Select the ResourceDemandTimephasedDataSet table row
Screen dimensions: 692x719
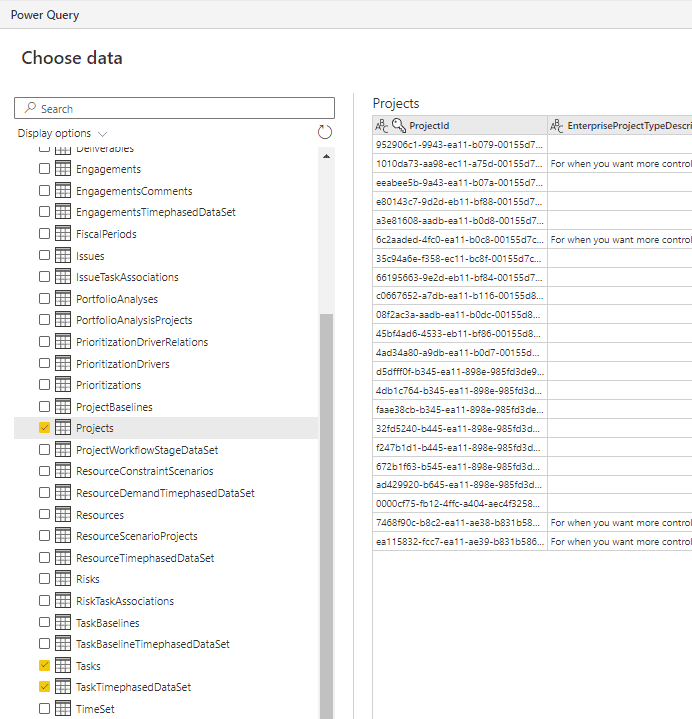click(x=166, y=493)
